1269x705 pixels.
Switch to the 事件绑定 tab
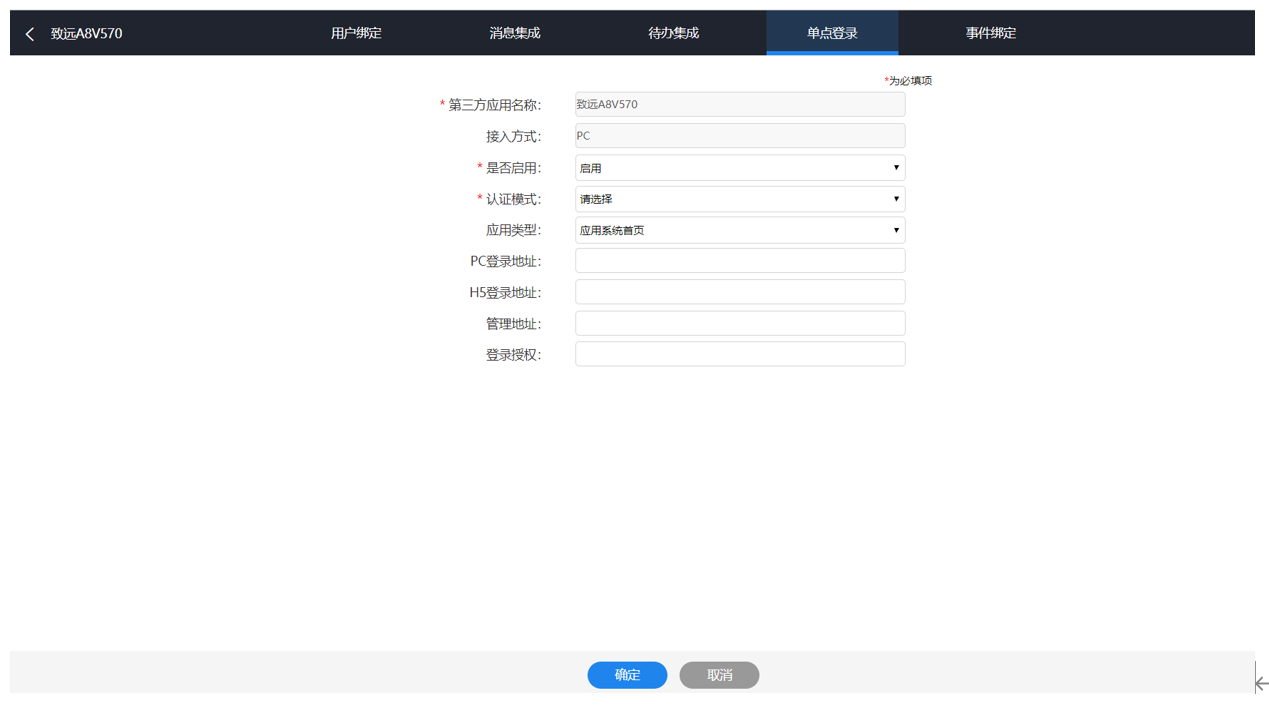click(990, 33)
